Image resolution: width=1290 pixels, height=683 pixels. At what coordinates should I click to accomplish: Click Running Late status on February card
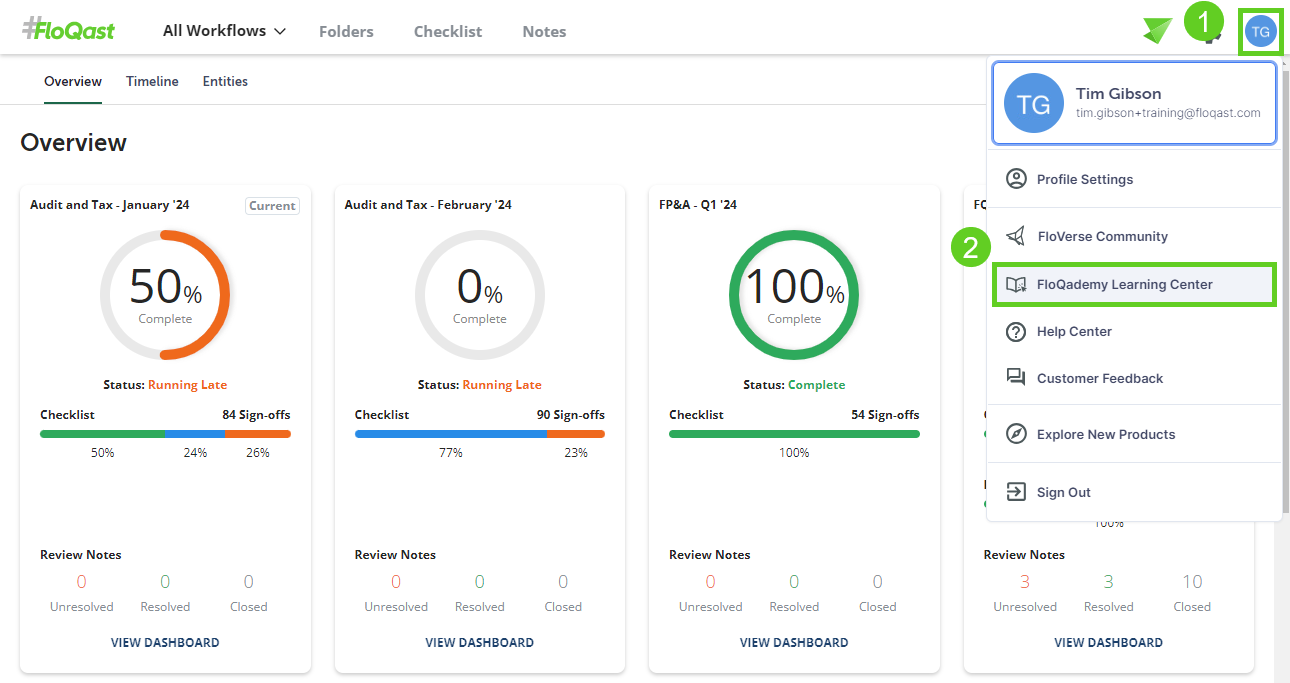pyautogui.click(x=502, y=385)
